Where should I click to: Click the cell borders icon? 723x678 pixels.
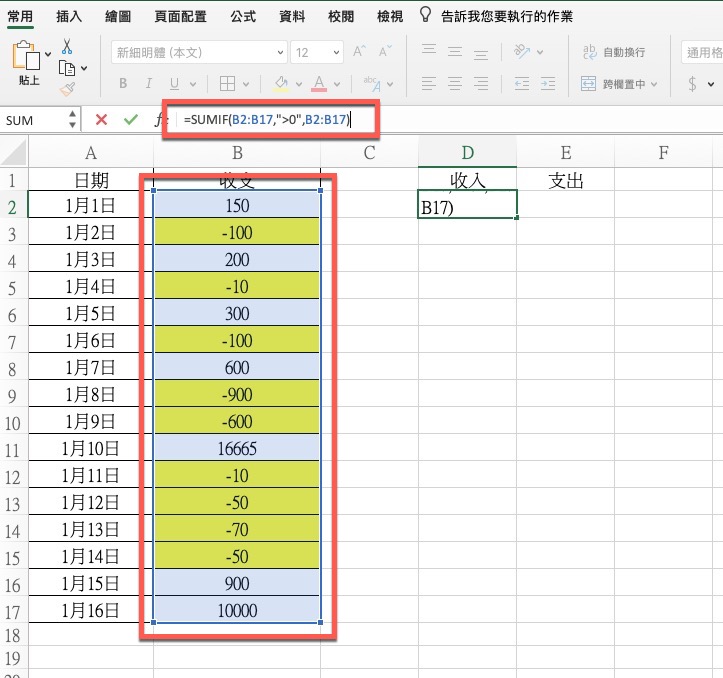tap(227, 84)
